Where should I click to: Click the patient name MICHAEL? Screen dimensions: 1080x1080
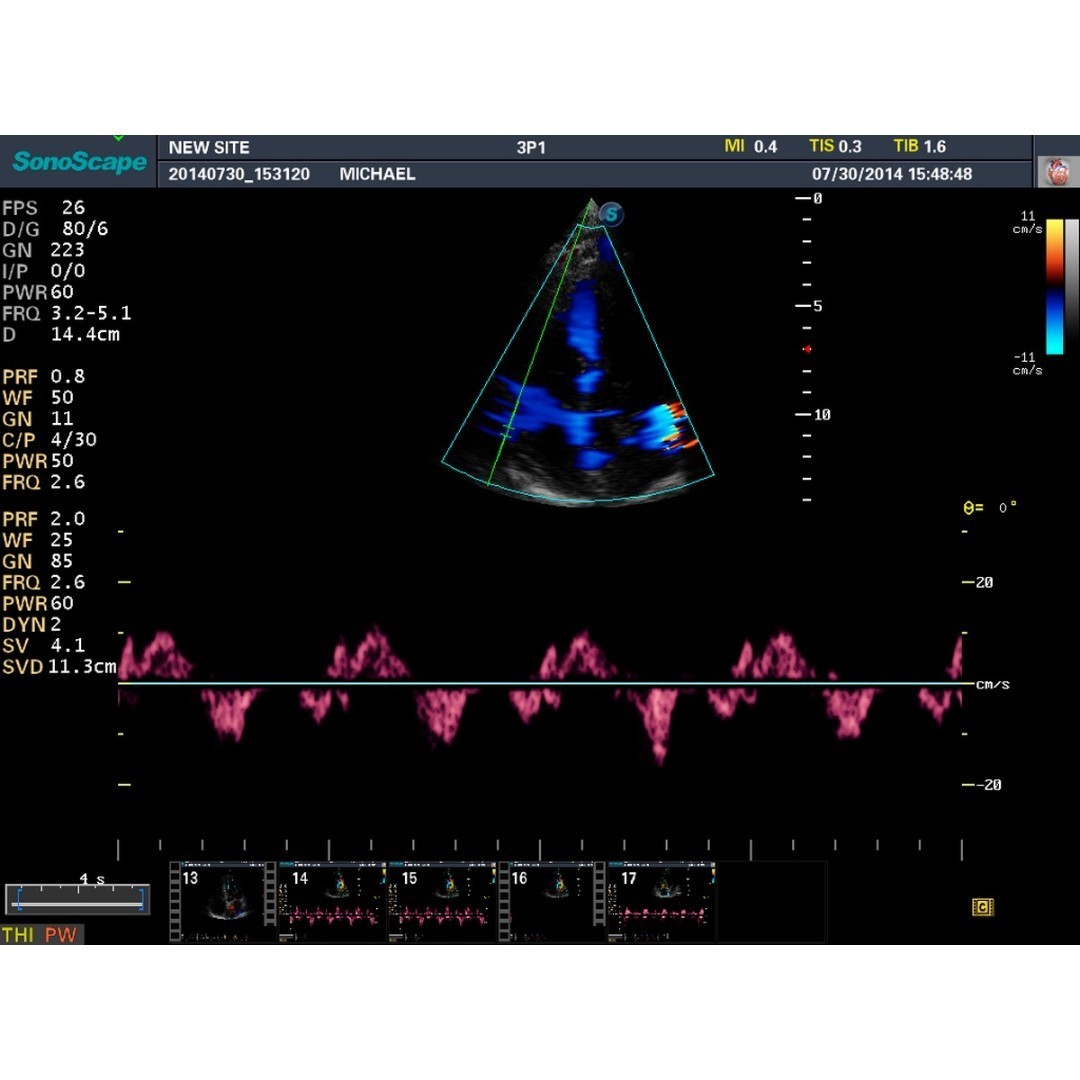(x=377, y=174)
